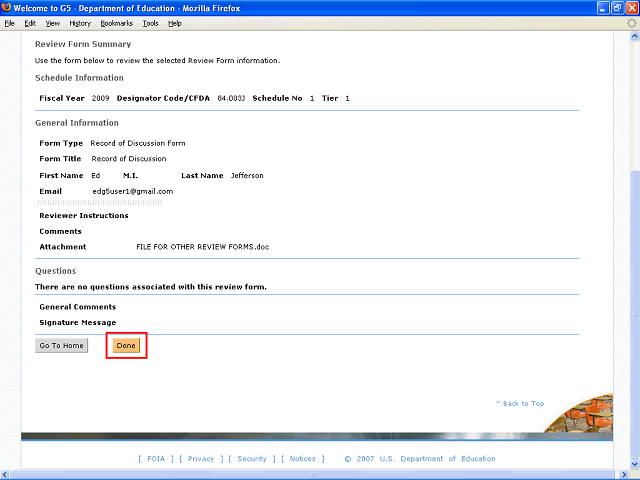
Task: Click the 'Reviewer Instructions' label
Action: coord(84,216)
